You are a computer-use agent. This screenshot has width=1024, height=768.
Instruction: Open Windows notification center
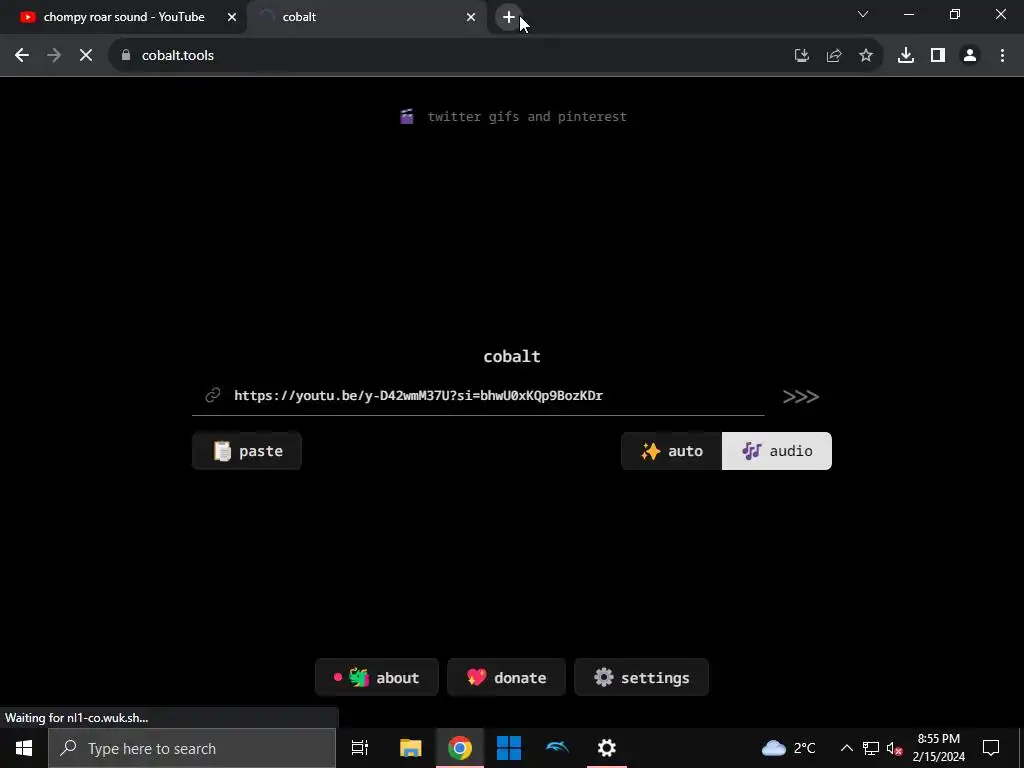click(x=991, y=748)
